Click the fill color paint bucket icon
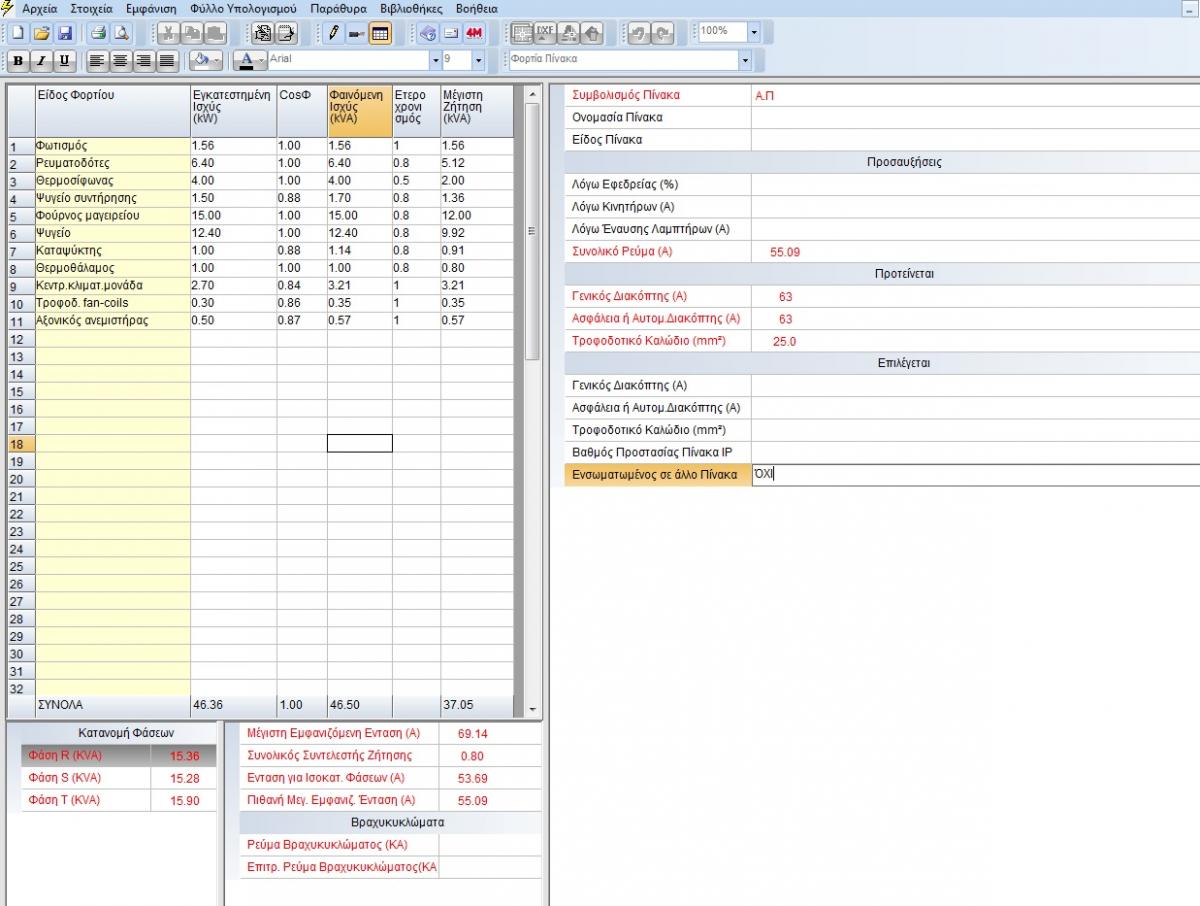 [x=201, y=60]
